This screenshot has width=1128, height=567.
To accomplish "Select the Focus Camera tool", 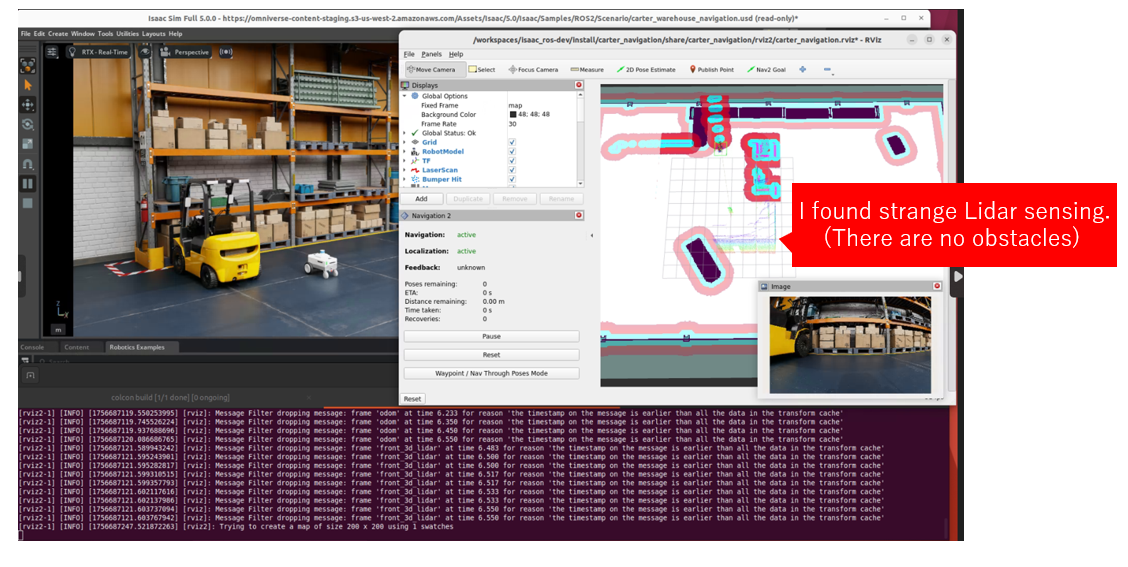I will (x=533, y=70).
